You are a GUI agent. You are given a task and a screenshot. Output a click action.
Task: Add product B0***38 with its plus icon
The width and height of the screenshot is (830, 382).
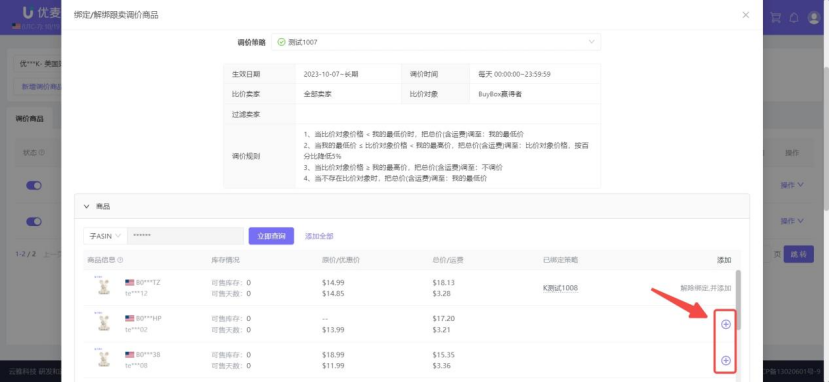click(x=726, y=360)
